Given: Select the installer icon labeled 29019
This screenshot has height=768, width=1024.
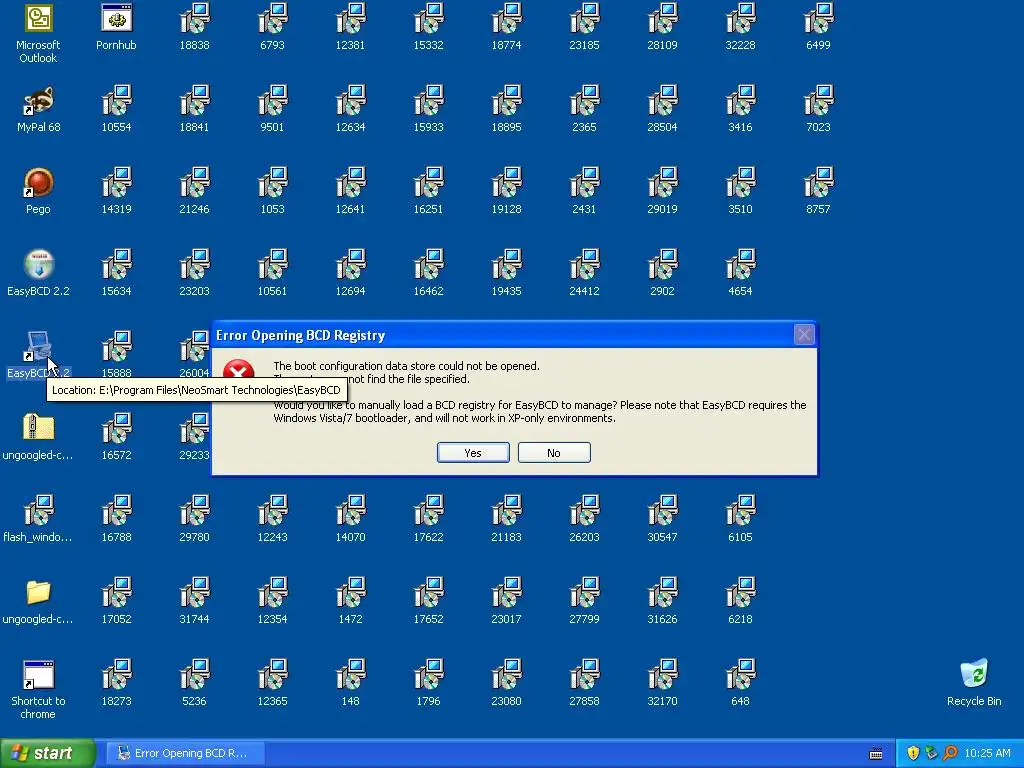Looking at the screenshot, I should coord(662,182).
